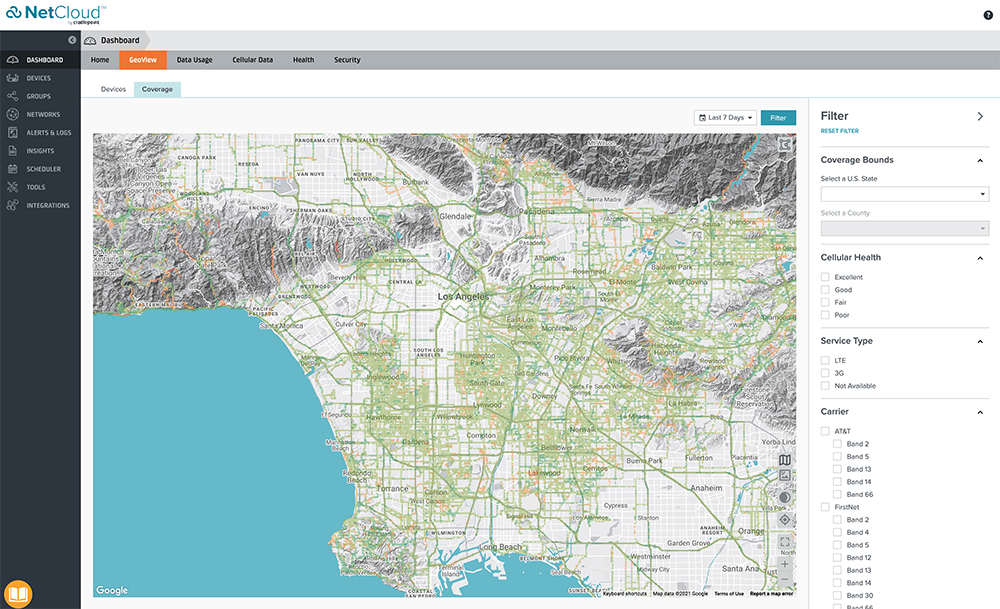
Task: Click the help question mark icon
Action: (988, 15)
